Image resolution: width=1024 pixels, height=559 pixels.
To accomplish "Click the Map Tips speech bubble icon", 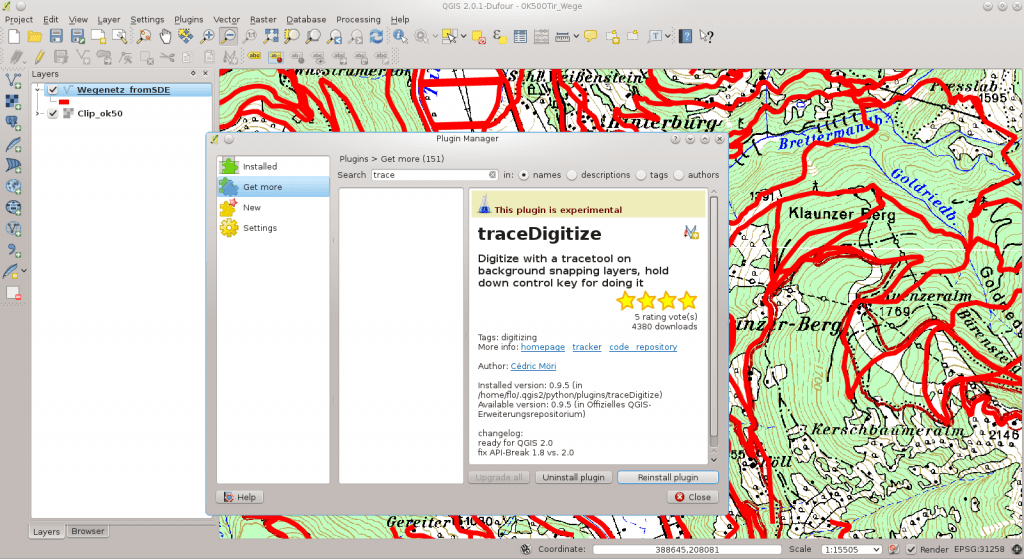I will tap(591, 37).
